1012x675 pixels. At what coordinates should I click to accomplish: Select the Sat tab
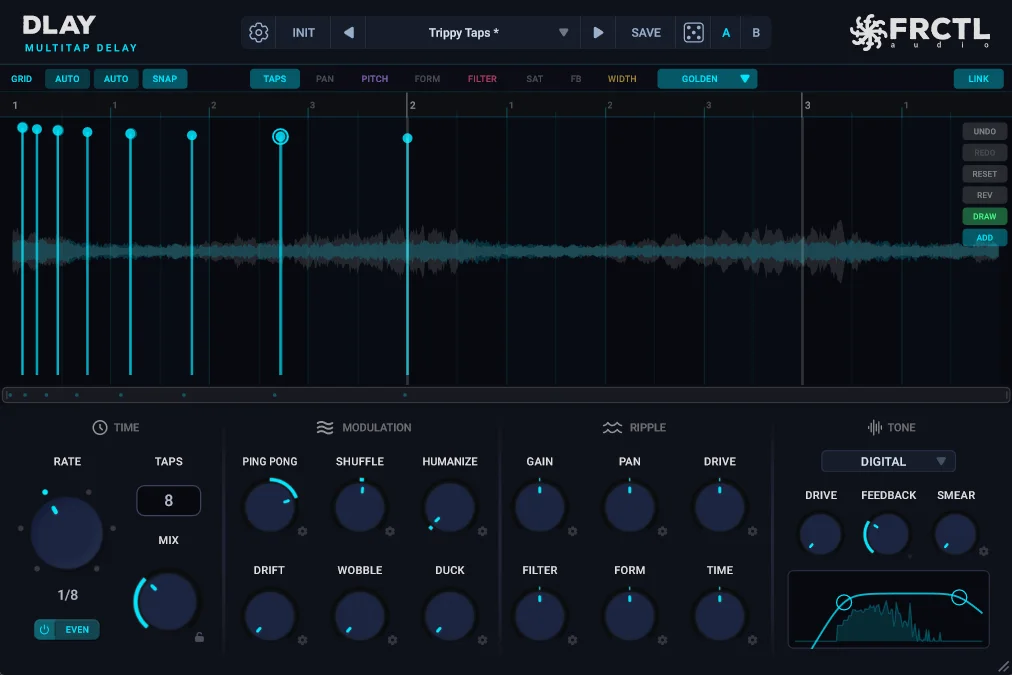tap(534, 79)
